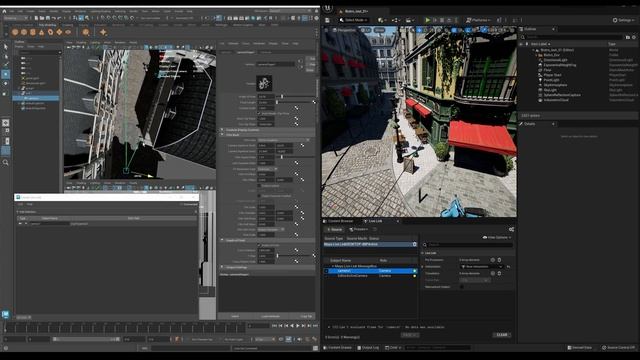
Task: Open the Content Drawer
Action: (338, 348)
